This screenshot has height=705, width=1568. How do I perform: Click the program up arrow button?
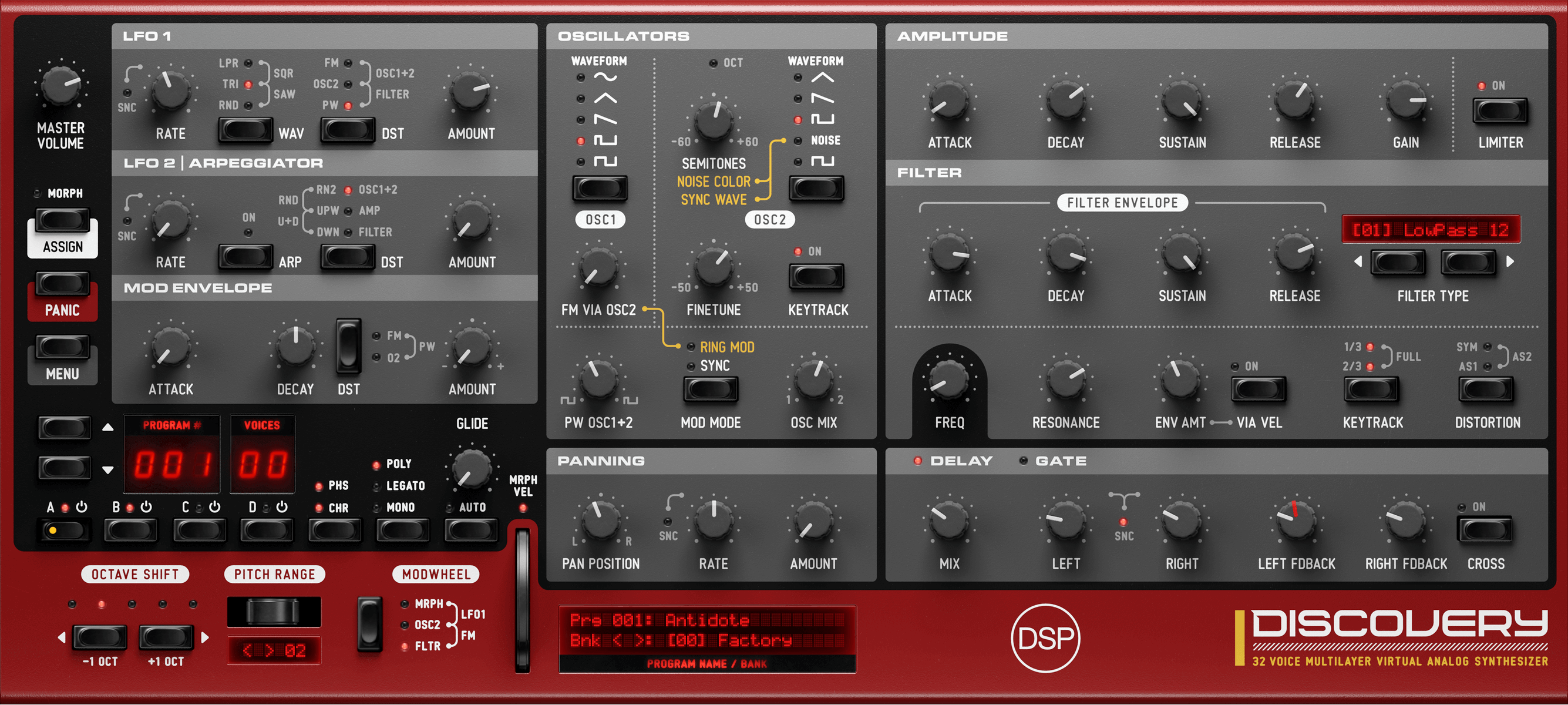coord(65,427)
